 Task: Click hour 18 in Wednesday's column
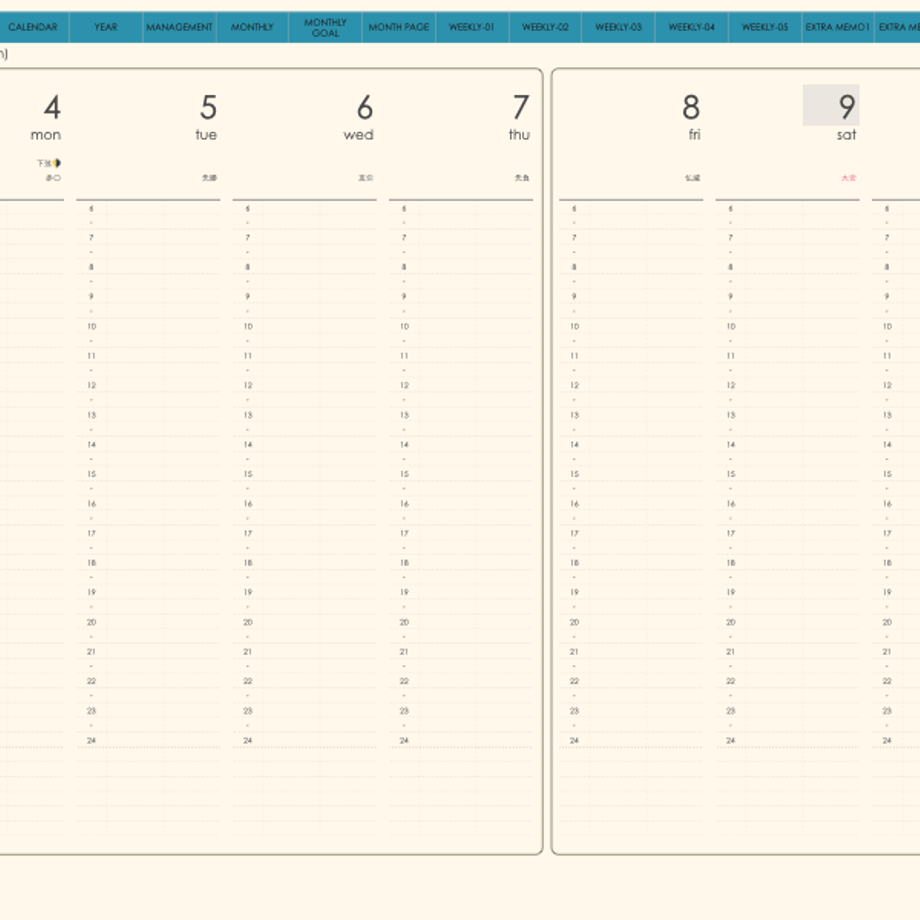click(248, 563)
